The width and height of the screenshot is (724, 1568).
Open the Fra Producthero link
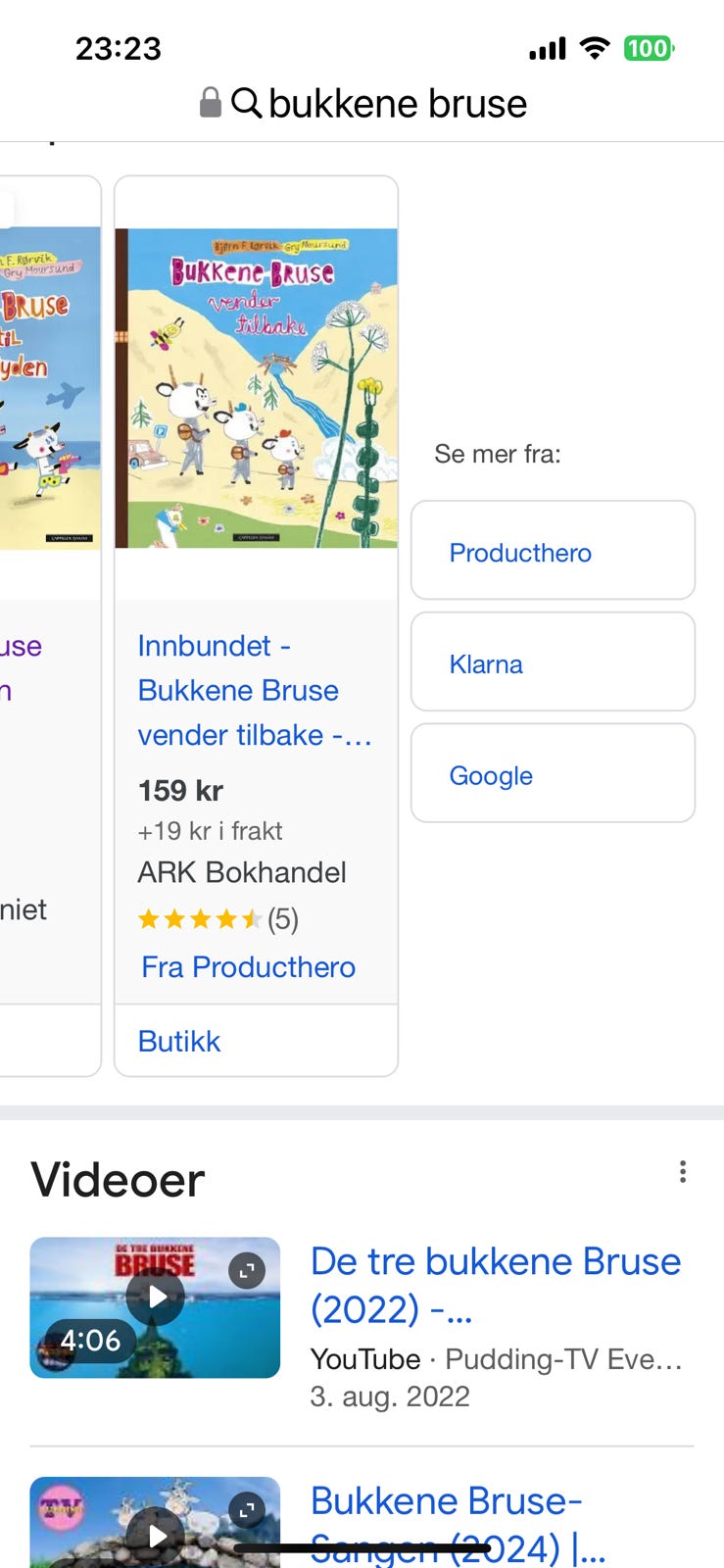(x=248, y=967)
